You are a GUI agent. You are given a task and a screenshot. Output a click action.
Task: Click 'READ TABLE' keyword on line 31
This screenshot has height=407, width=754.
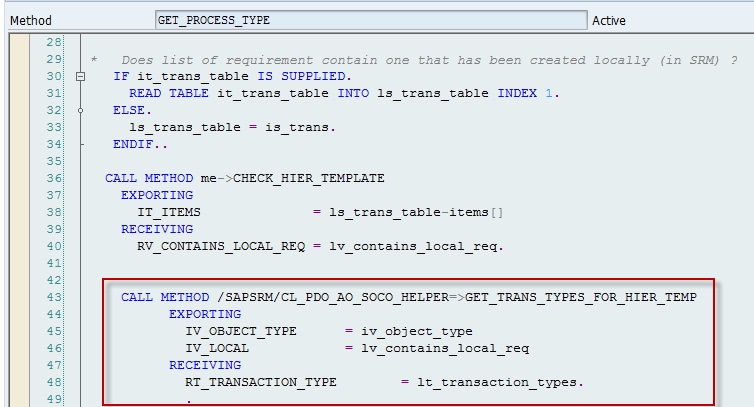169,93
